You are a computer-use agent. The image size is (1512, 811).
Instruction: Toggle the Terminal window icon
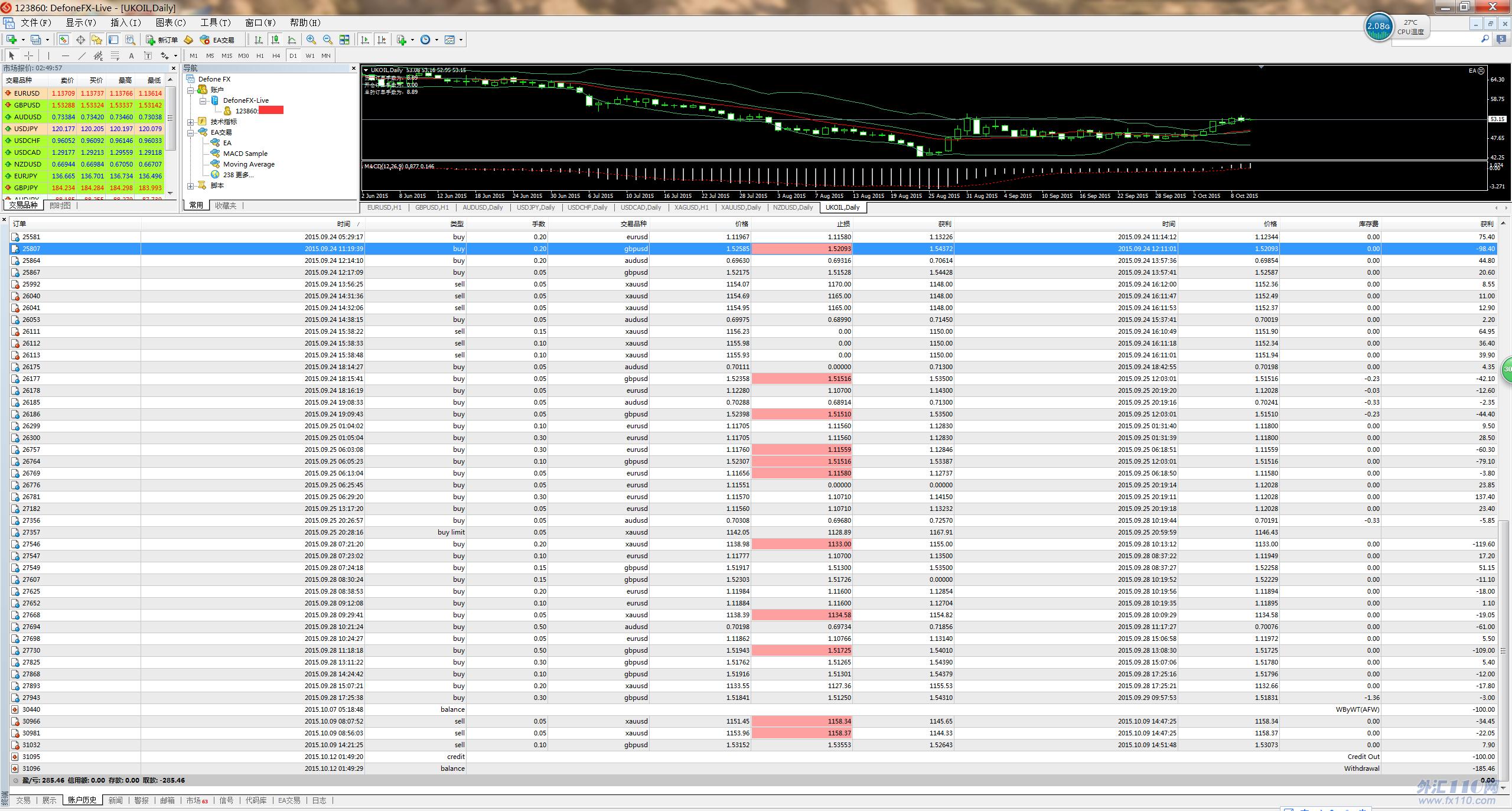pos(113,40)
